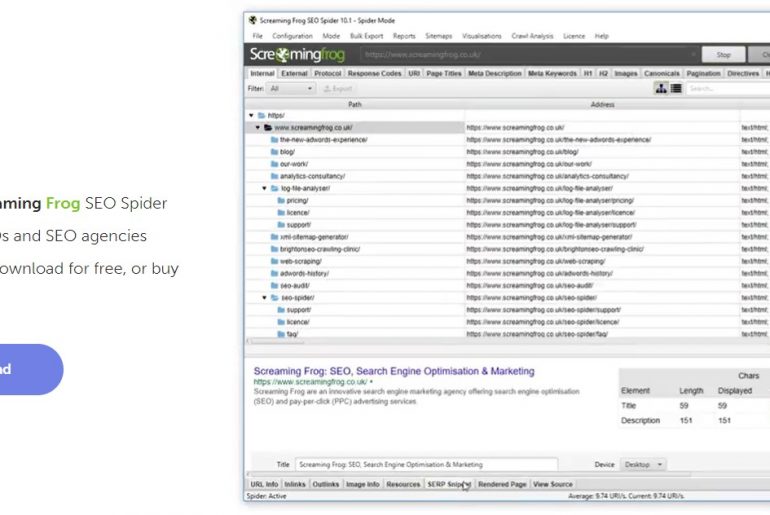
Task: Switch to the Pagination tab
Action: pos(703,74)
